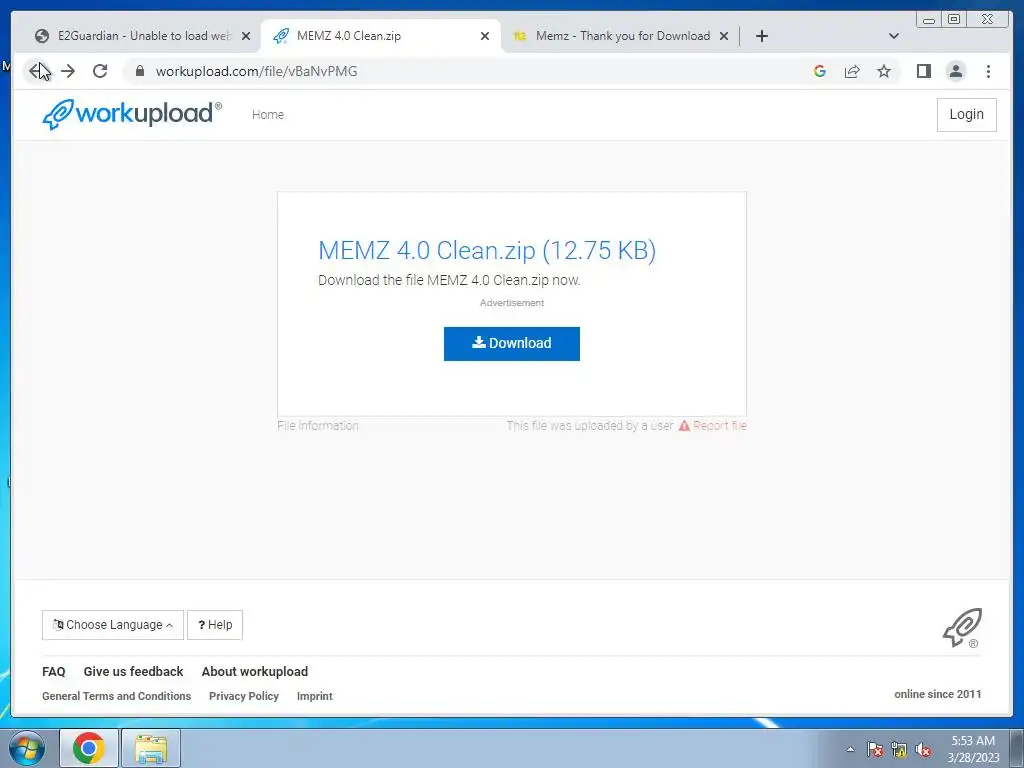The width and height of the screenshot is (1024, 768).
Task: View site info via the padlock icon
Action: [x=139, y=71]
